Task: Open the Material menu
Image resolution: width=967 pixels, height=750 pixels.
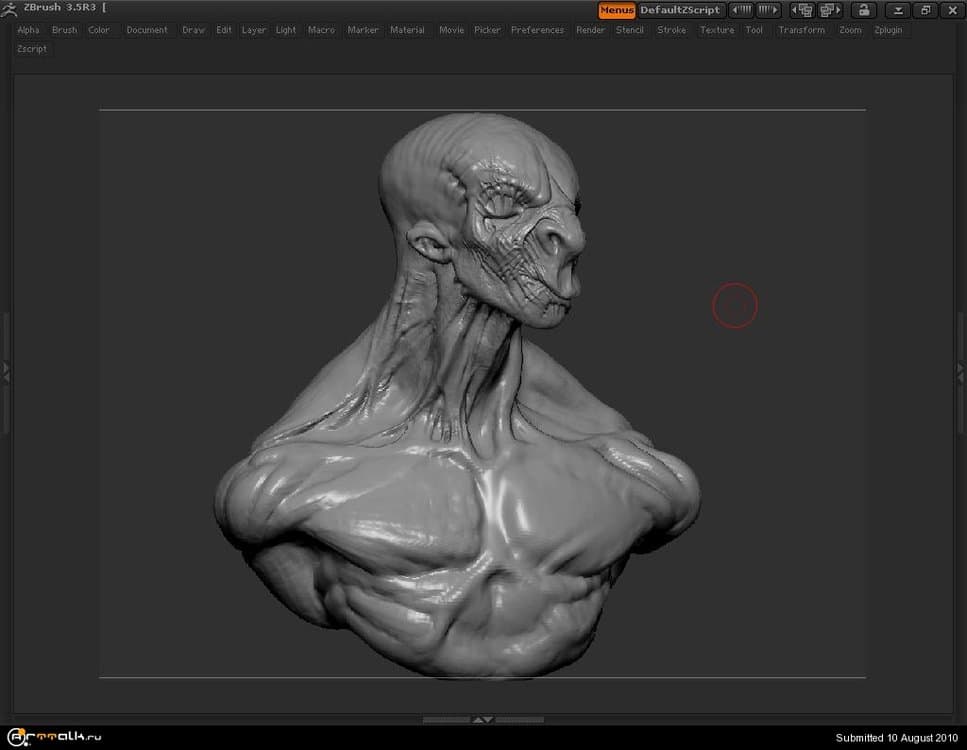Action: [x=407, y=30]
